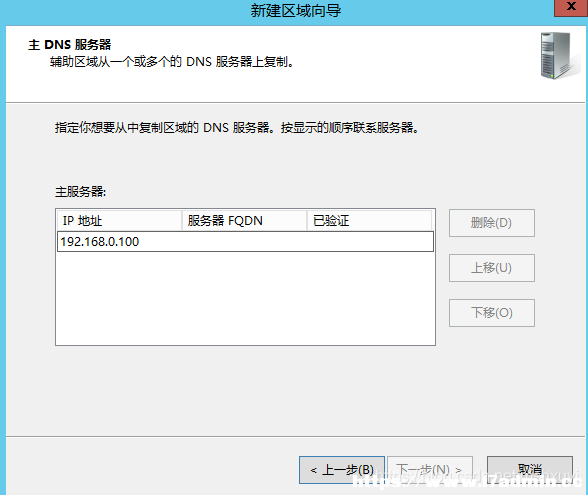Click the instruction text about 复制区域

(x=237, y=128)
